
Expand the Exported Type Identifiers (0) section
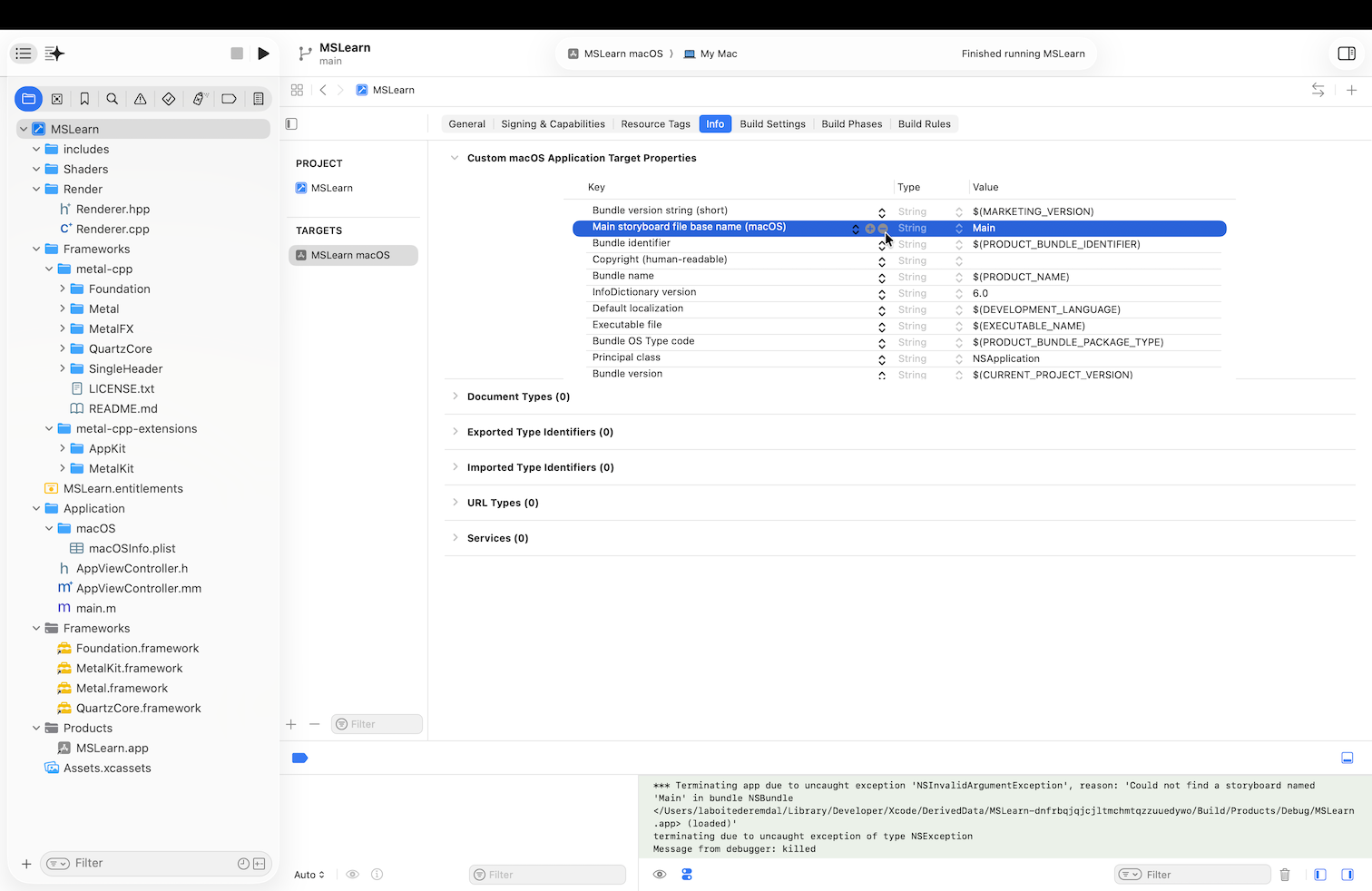[456, 432]
